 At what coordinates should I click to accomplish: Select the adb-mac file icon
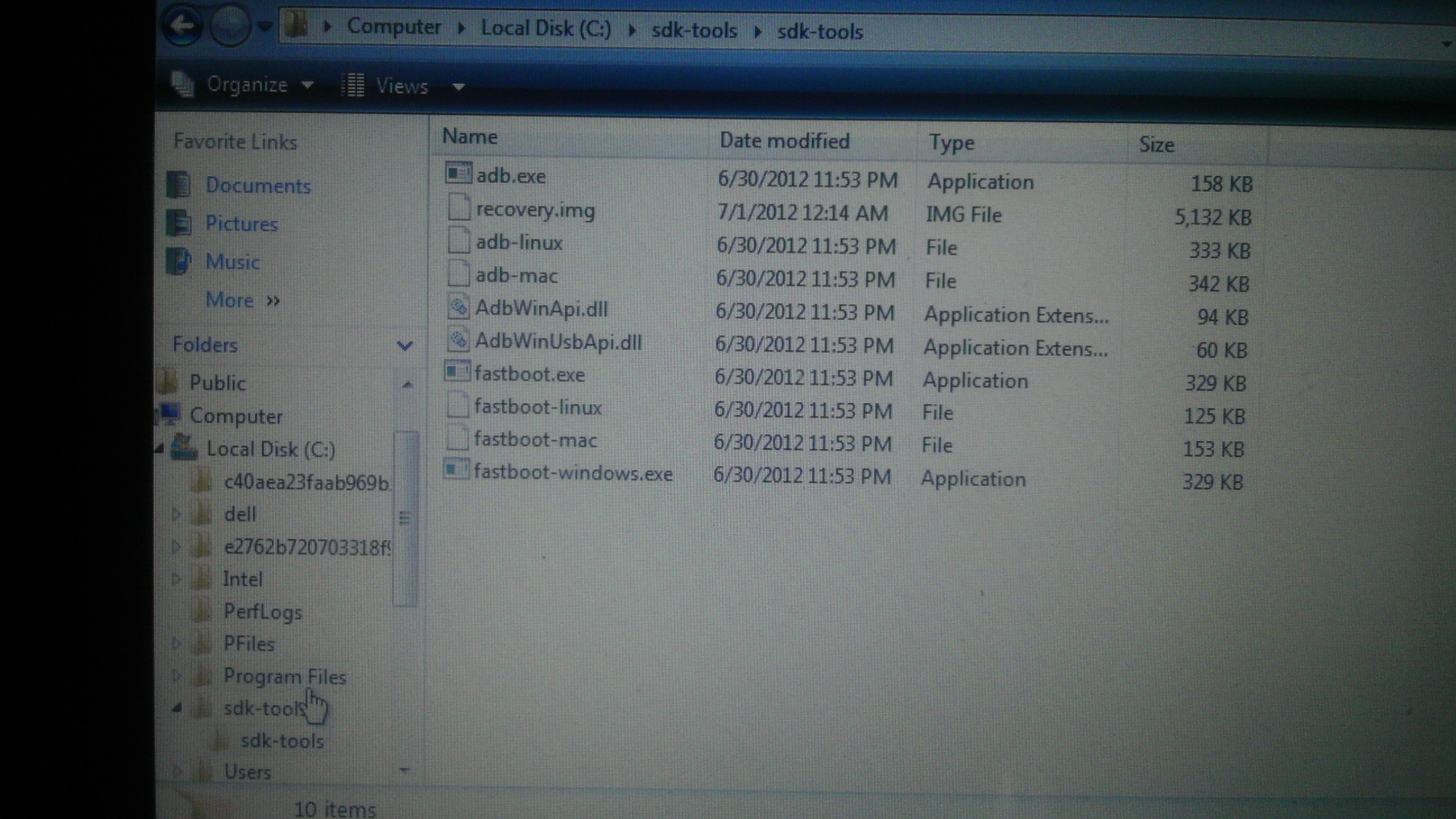(458, 273)
